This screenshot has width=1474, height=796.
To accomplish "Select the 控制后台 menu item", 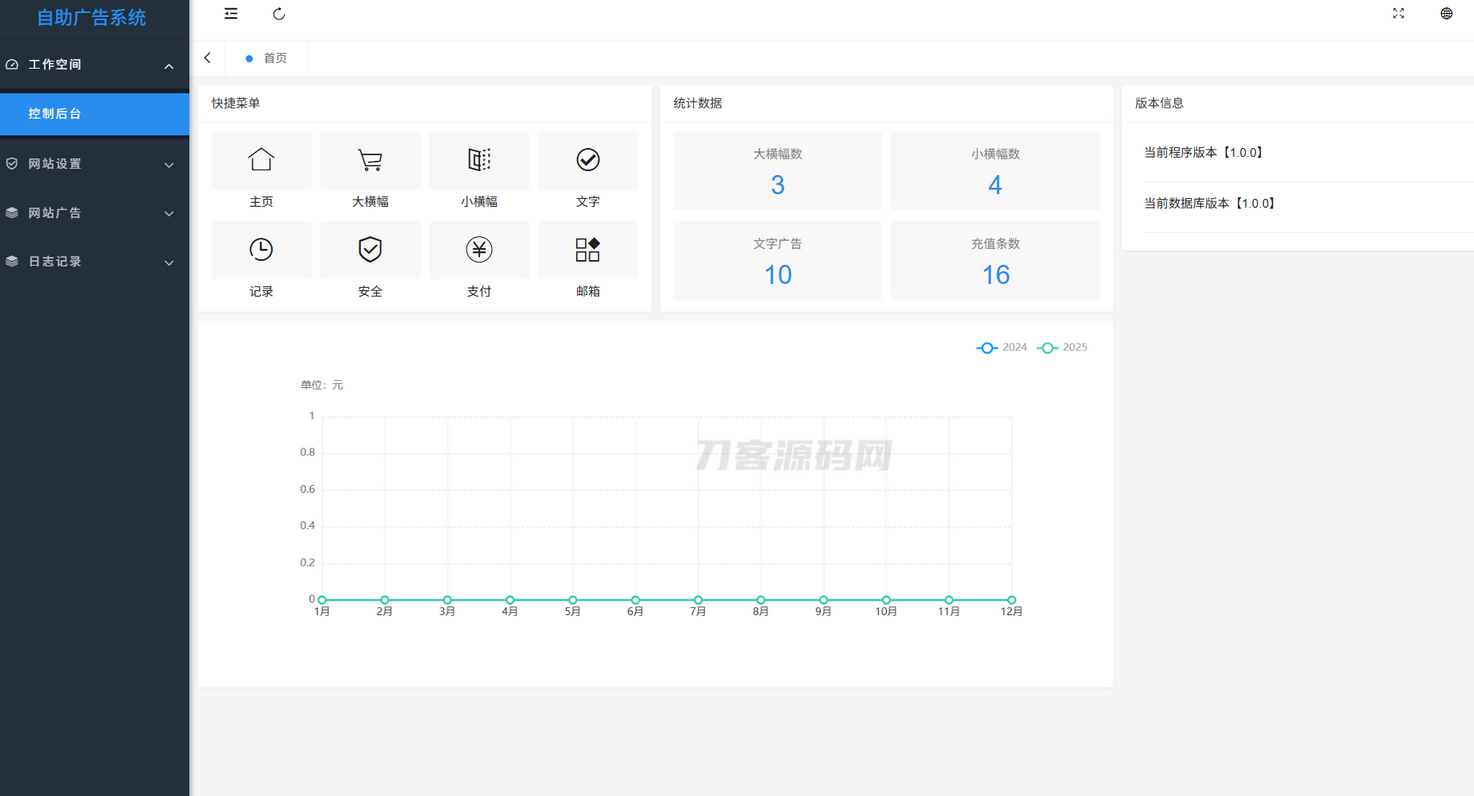I will [x=94, y=114].
